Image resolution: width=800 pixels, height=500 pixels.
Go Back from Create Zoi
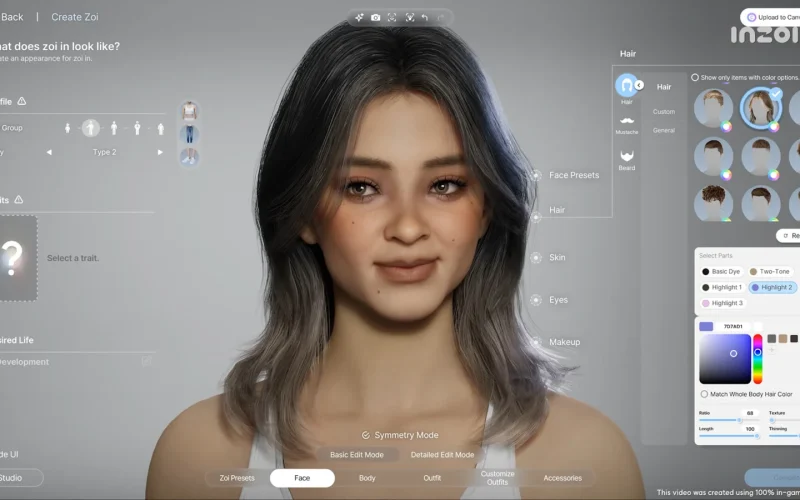(12, 17)
